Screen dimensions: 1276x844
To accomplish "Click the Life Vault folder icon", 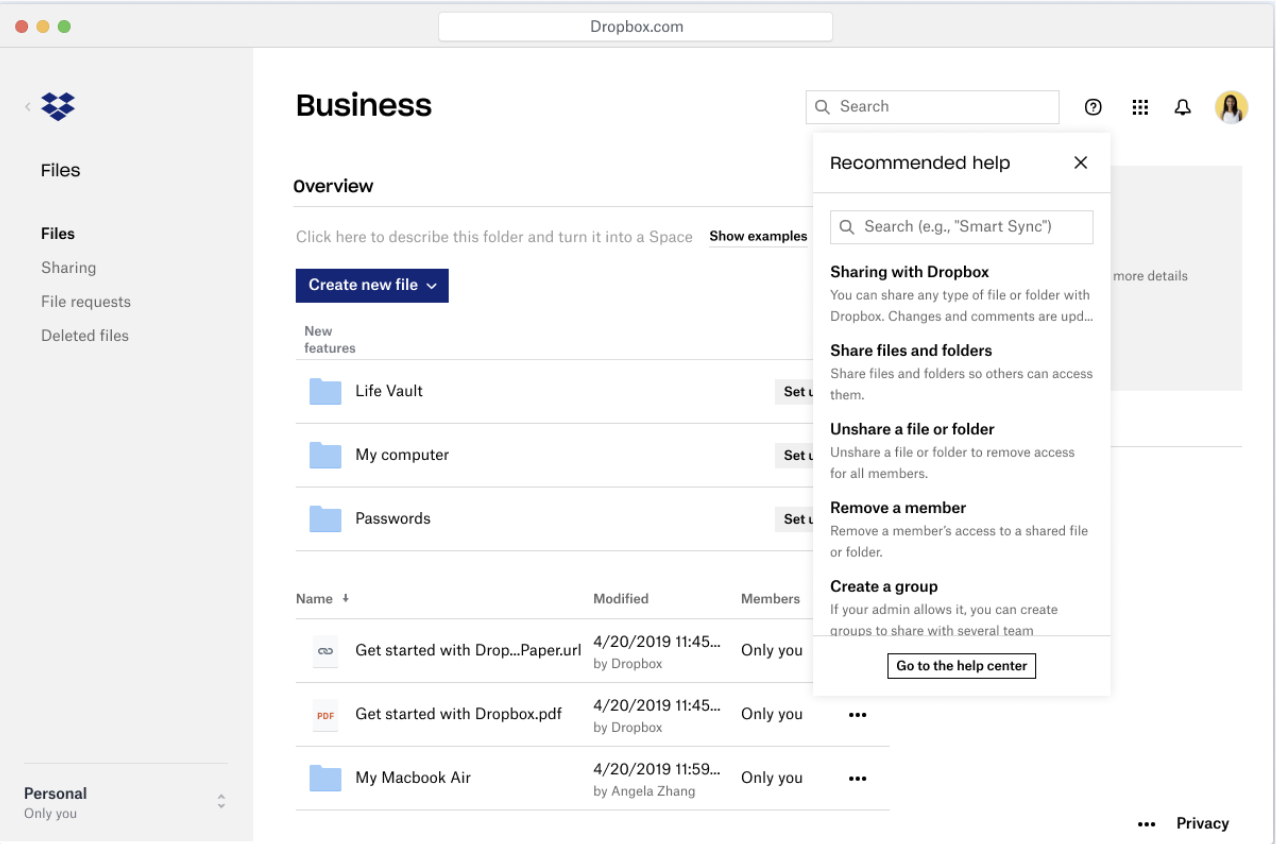I will (x=325, y=391).
